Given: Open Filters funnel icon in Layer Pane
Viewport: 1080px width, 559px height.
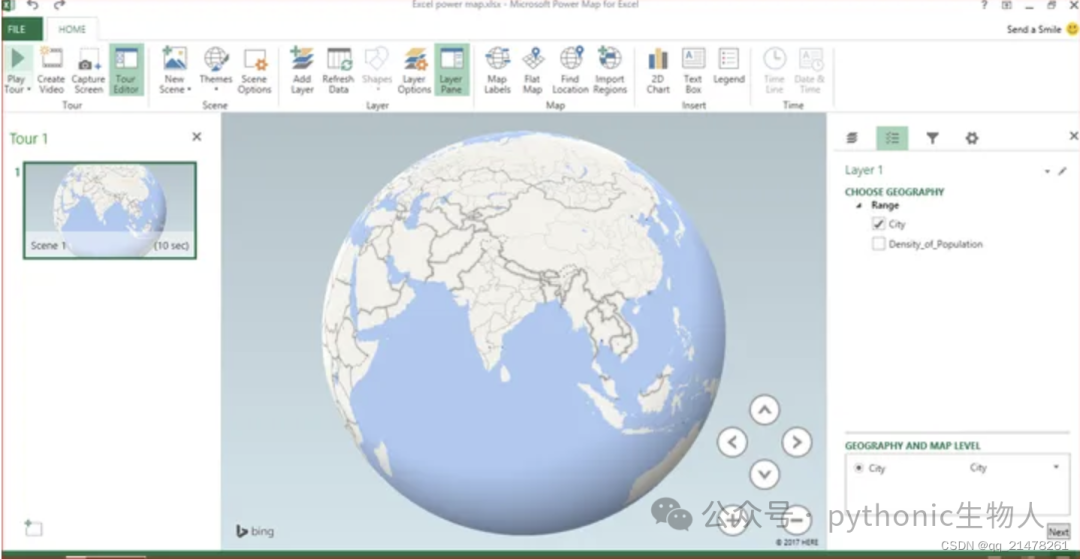Looking at the screenshot, I should [x=932, y=138].
